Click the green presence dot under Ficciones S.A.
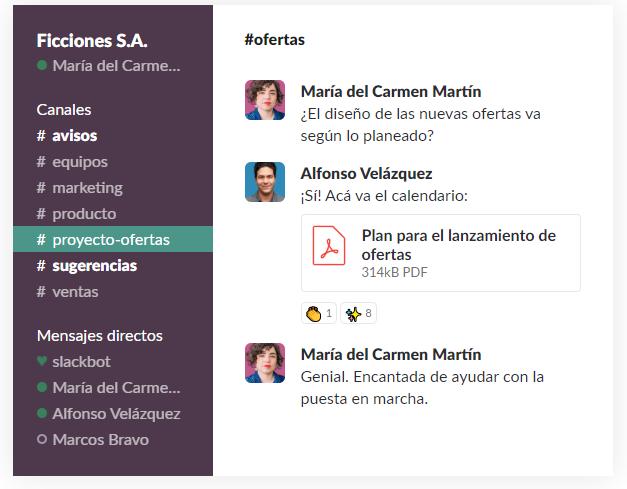This screenshot has width=627, height=489. click(x=42, y=66)
